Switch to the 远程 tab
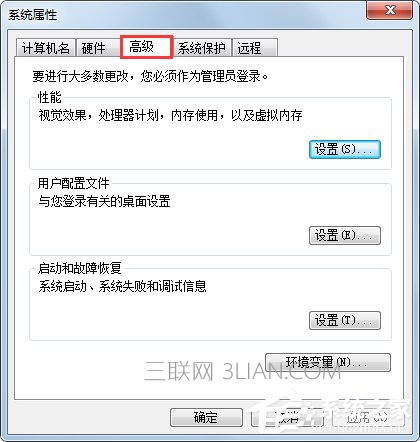The width and height of the screenshot is (420, 442). point(255,48)
